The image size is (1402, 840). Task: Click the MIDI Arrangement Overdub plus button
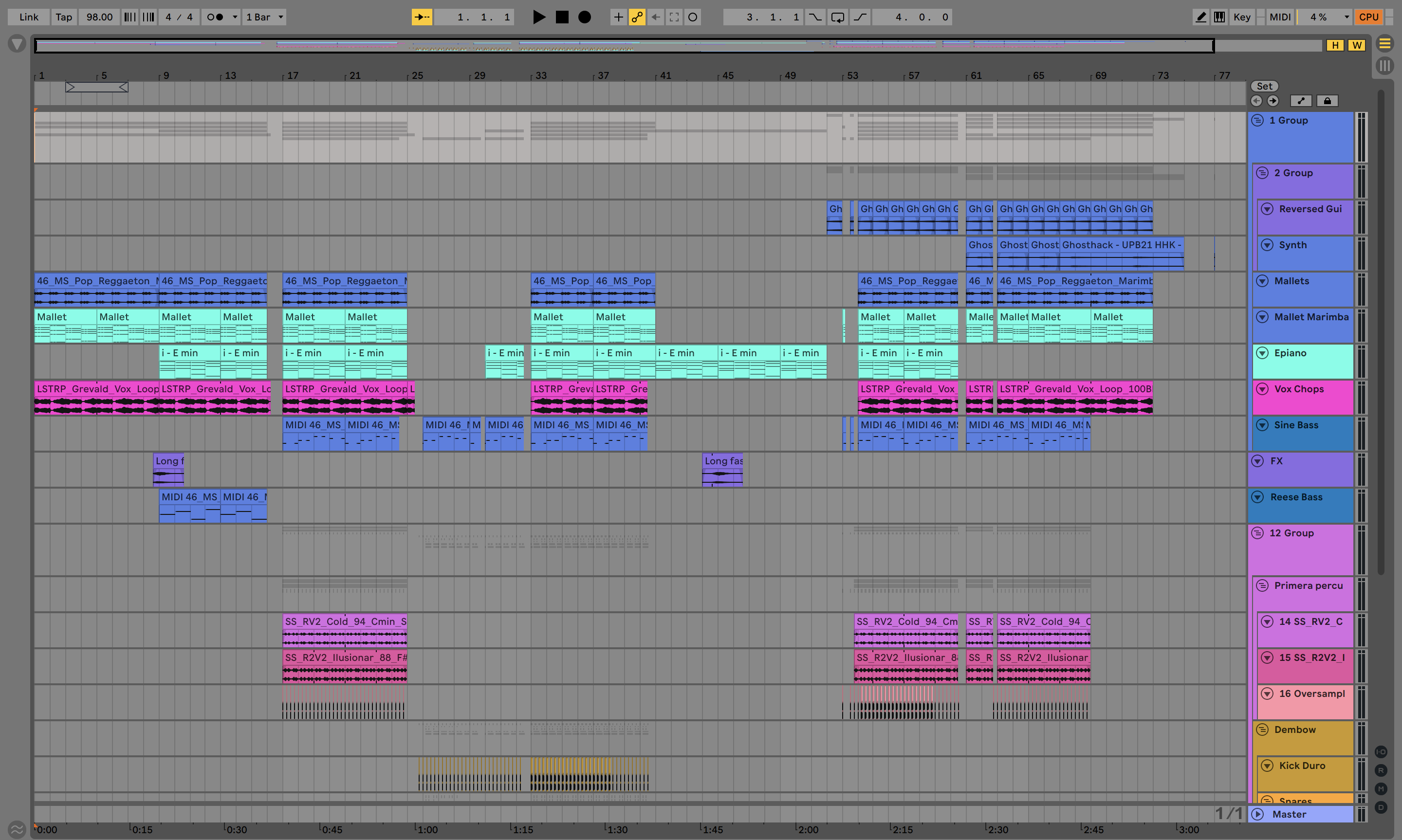[618, 17]
